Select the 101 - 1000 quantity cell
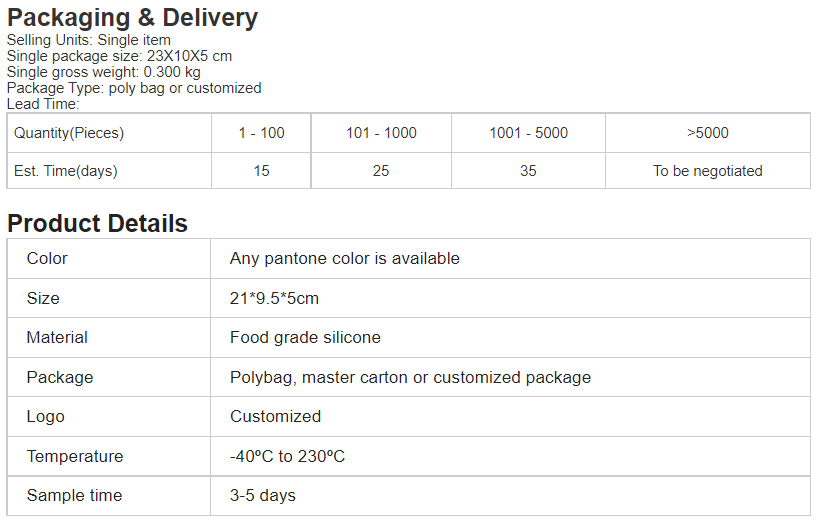 (381, 133)
